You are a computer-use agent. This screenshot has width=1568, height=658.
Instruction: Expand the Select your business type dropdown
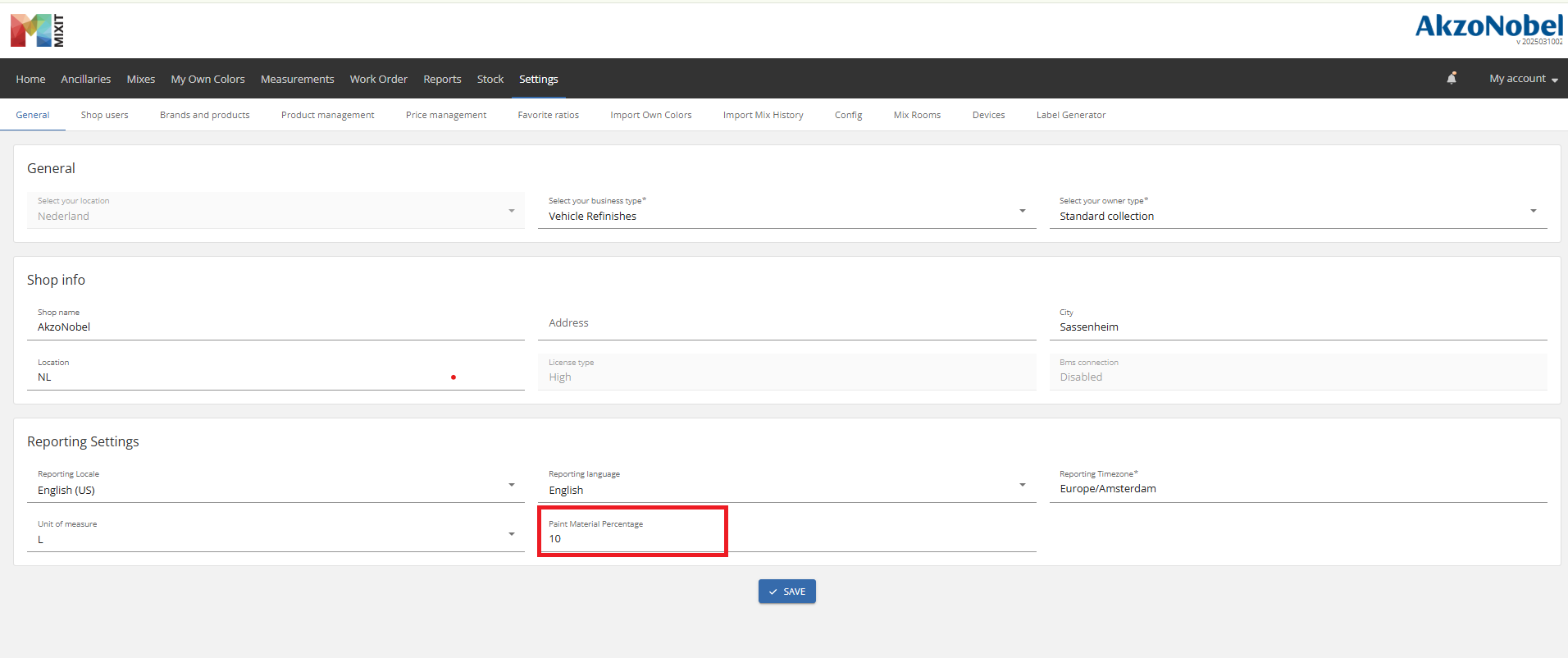coord(787,210)
